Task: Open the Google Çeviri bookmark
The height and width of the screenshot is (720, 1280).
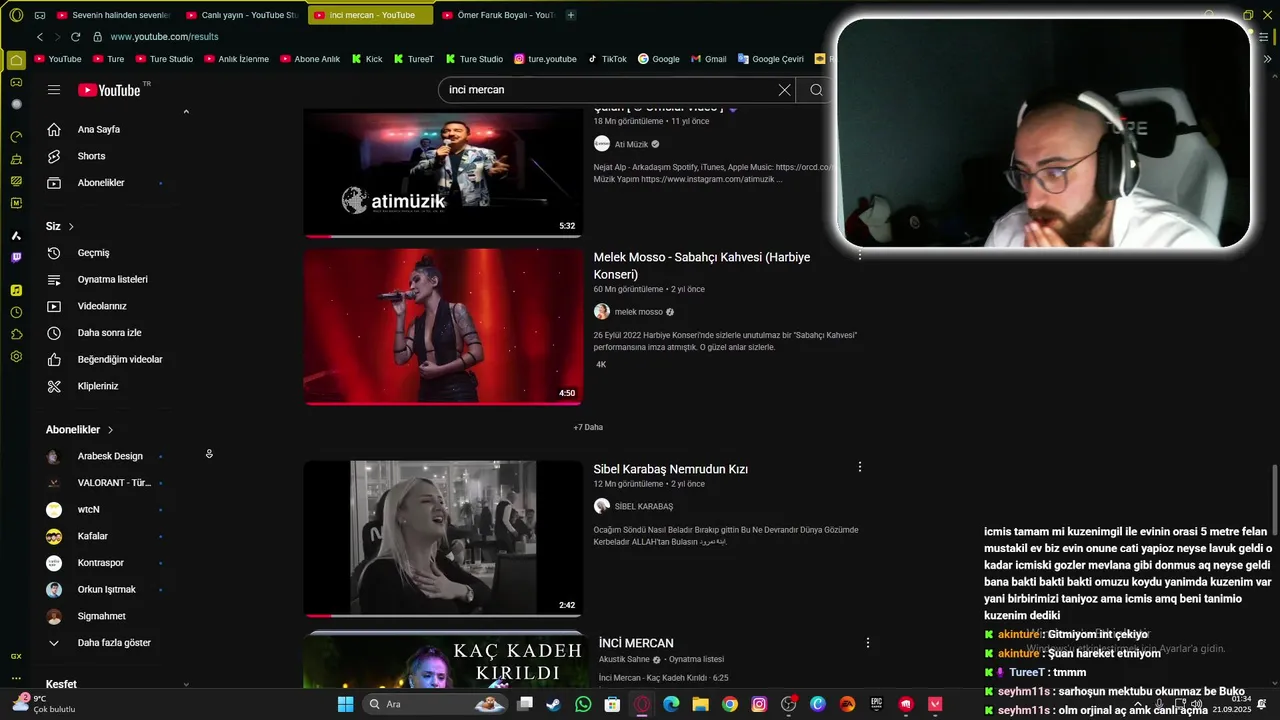Action: tap(770, 59)
